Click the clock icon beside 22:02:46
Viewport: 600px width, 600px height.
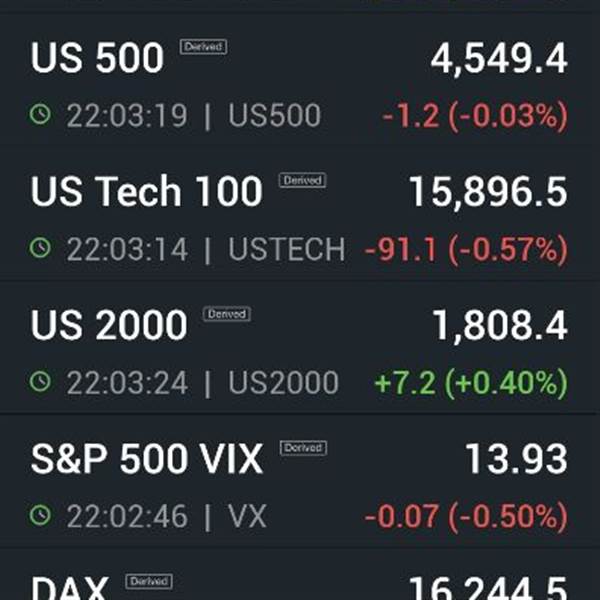(40, 515)
